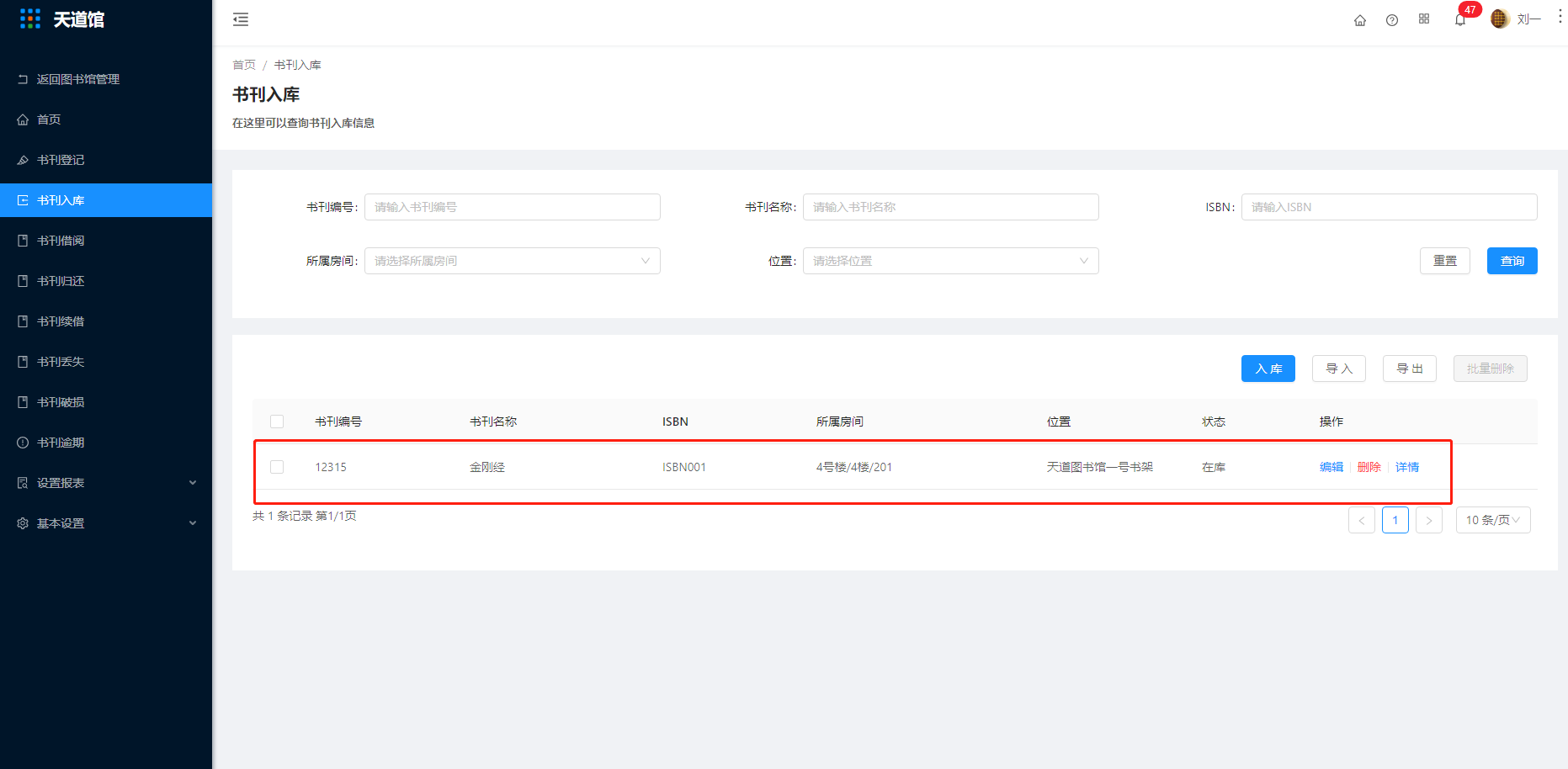Click the house icon beside 首页 in sidebar
The image size is (1568, 769).
click(x=23, y=119)
